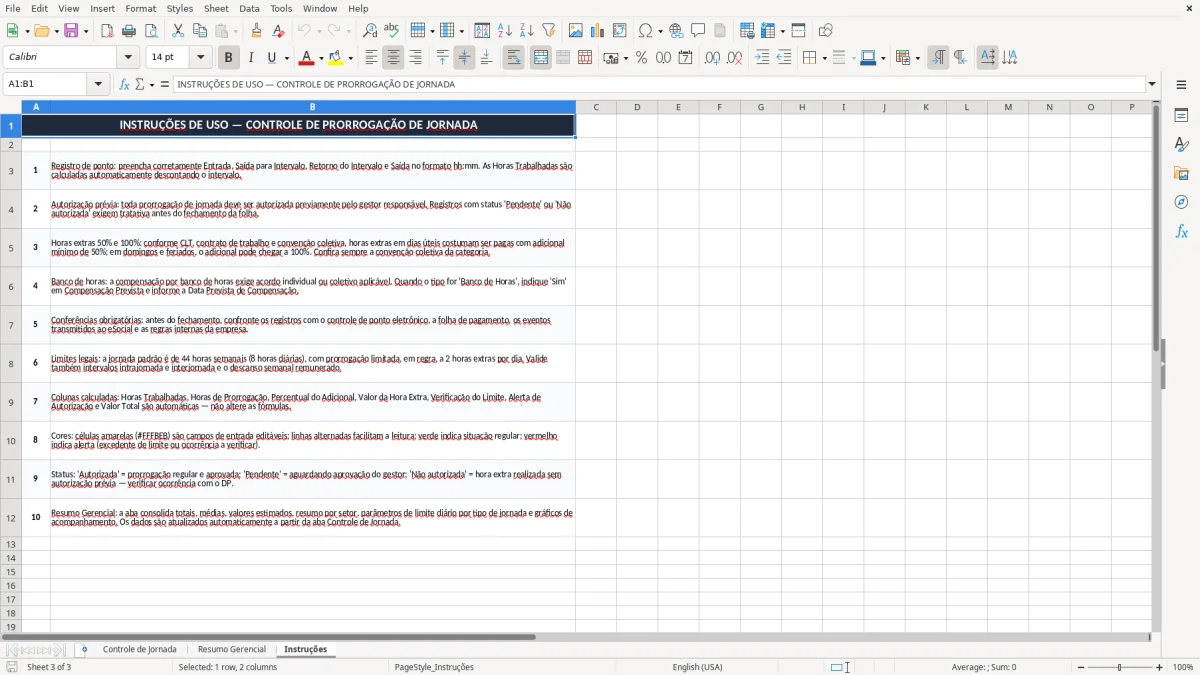
Task: Expand Background Color dropdown arrow
Action: click(350, 58)
